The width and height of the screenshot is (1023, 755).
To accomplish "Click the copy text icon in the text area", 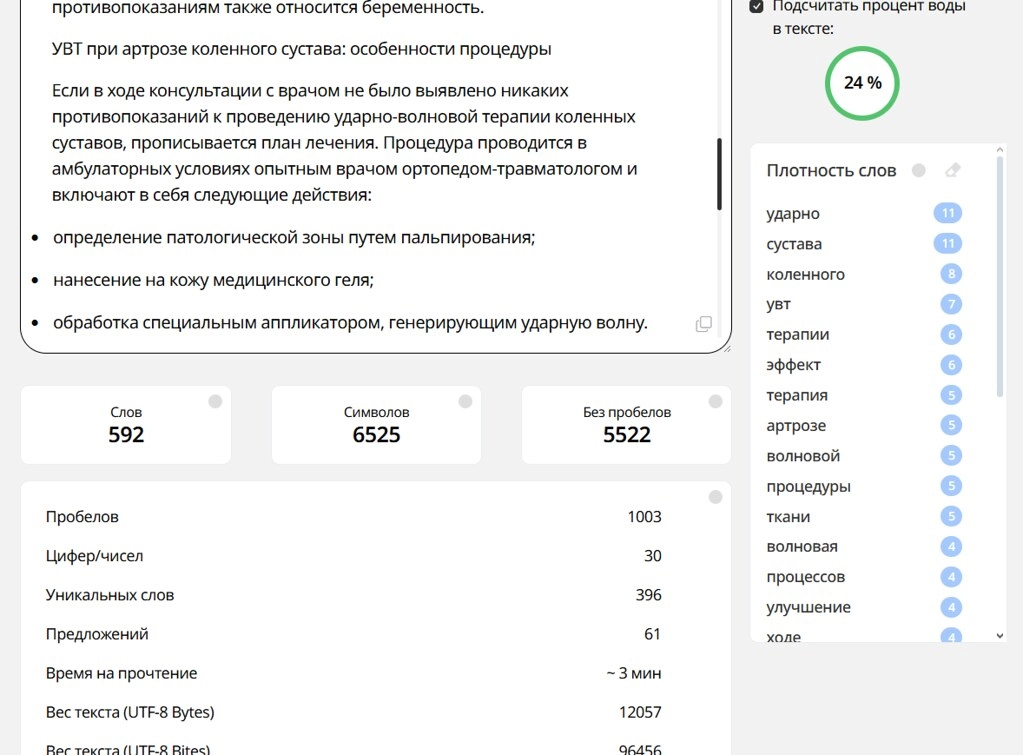I will [x=704, y=324].
